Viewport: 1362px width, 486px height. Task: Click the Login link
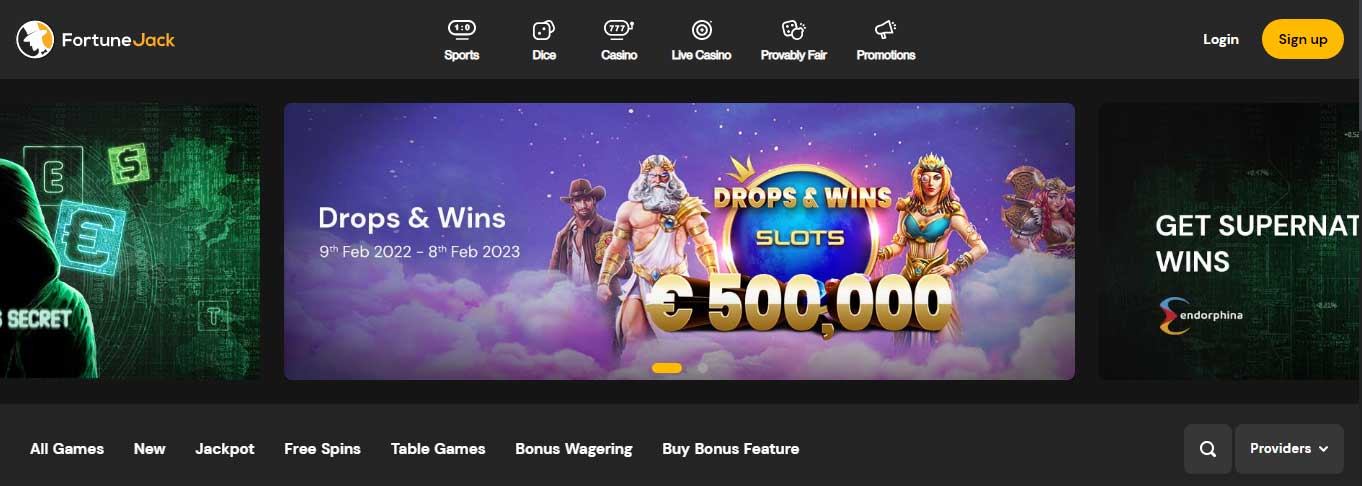point(1221,39)
